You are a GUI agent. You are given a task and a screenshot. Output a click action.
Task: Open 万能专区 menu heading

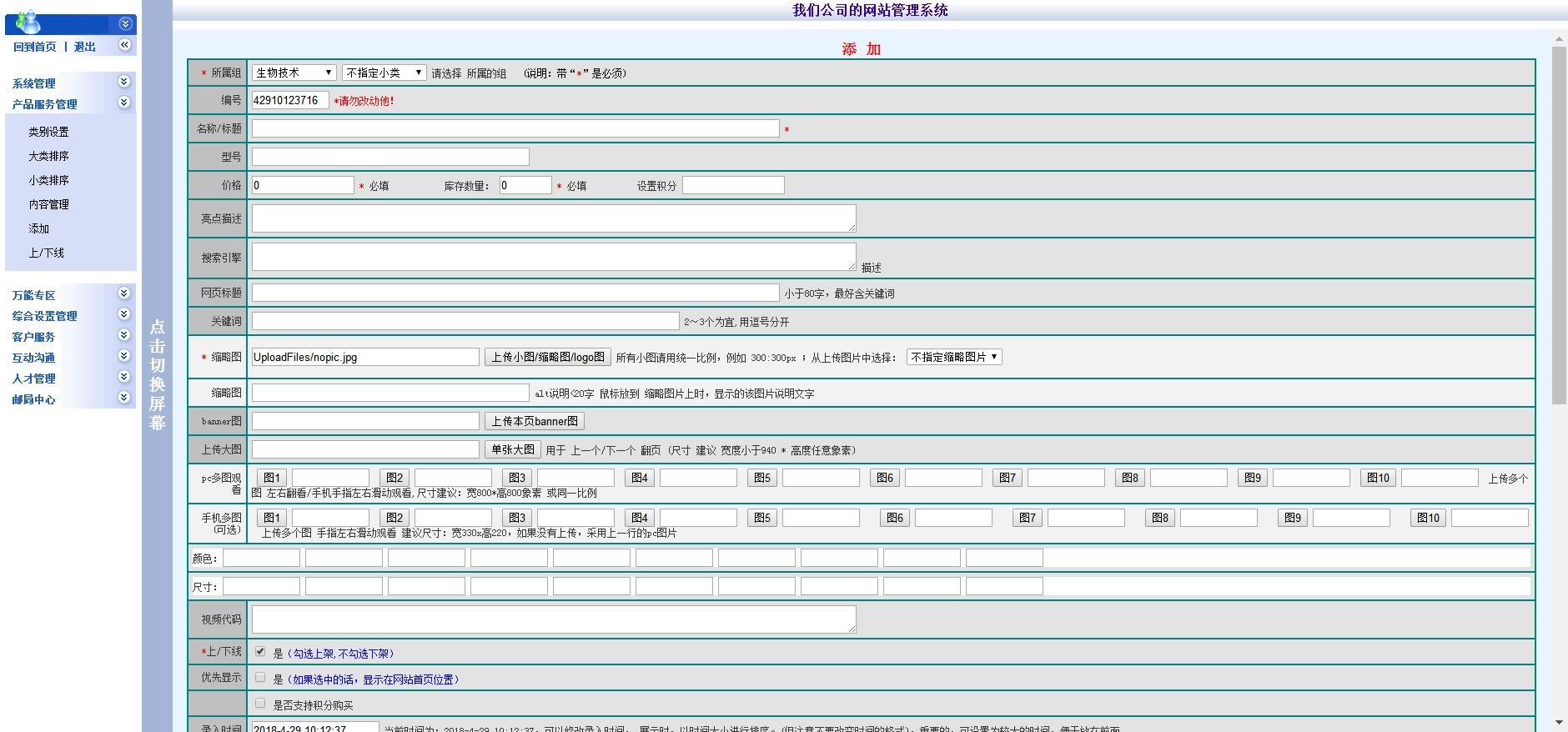coord(33,295)
